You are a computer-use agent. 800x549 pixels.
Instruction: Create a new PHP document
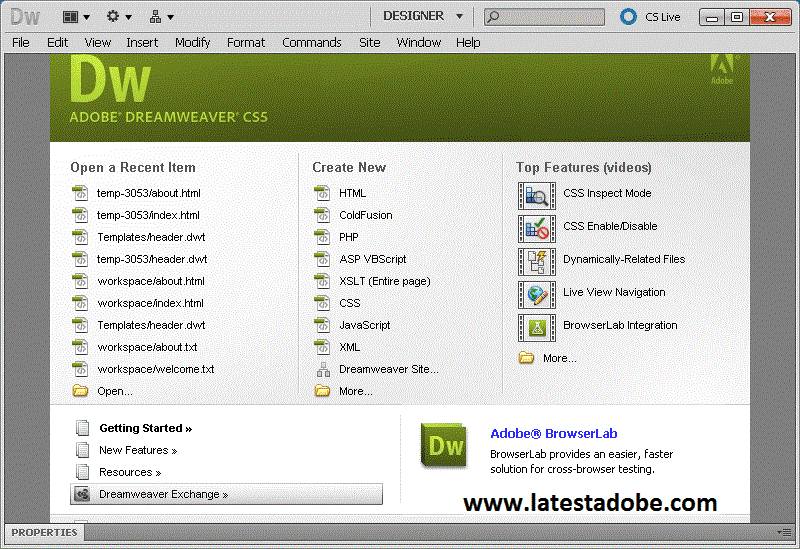coord(349,237)
